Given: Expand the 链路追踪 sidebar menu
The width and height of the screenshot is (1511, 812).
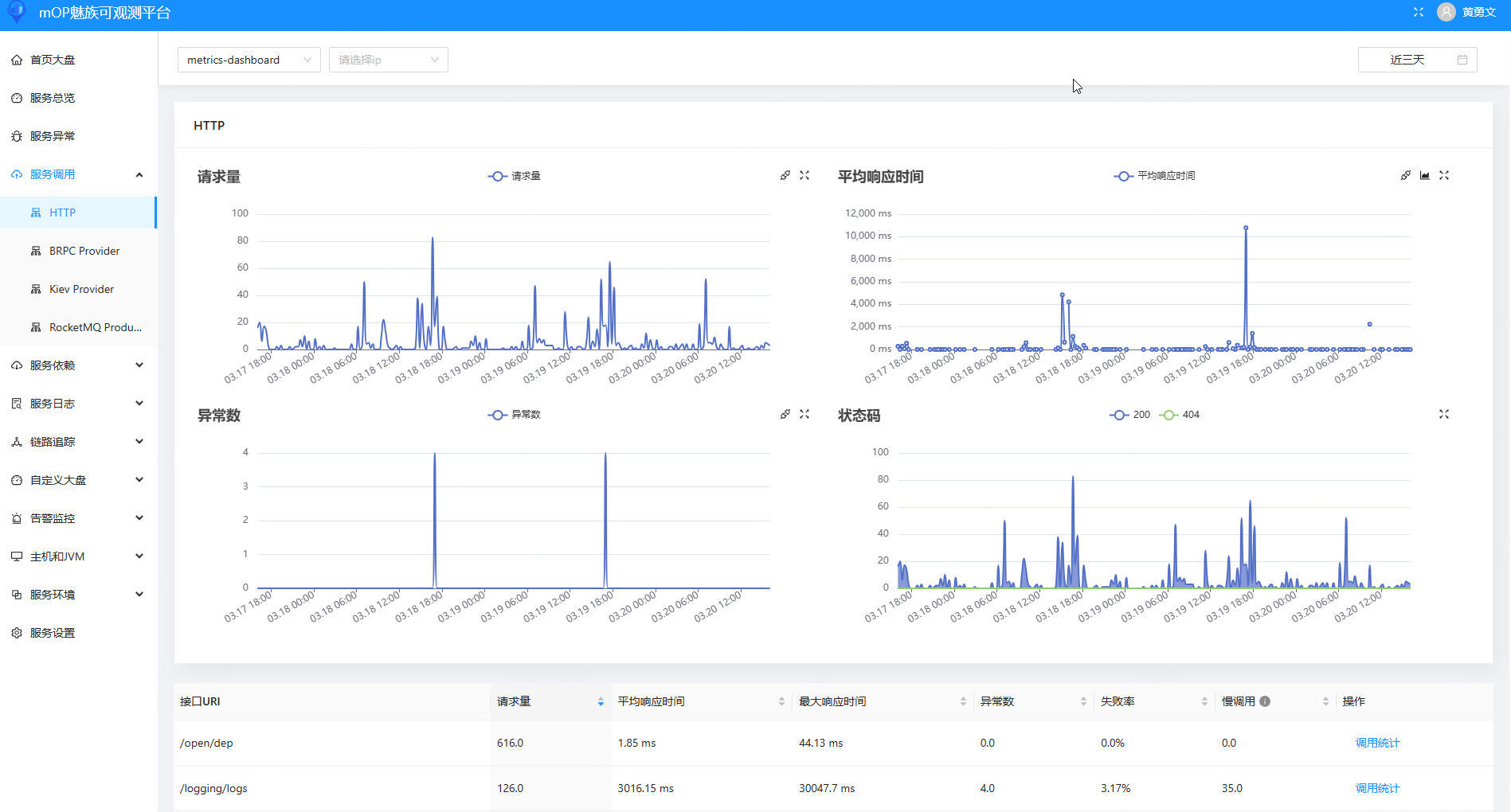Looking at the screenshot, I should [78, 442].
